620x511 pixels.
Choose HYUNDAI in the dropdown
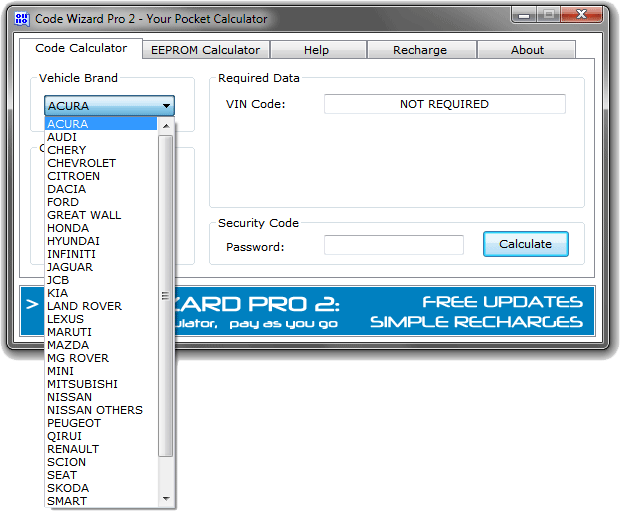(101, 241)
